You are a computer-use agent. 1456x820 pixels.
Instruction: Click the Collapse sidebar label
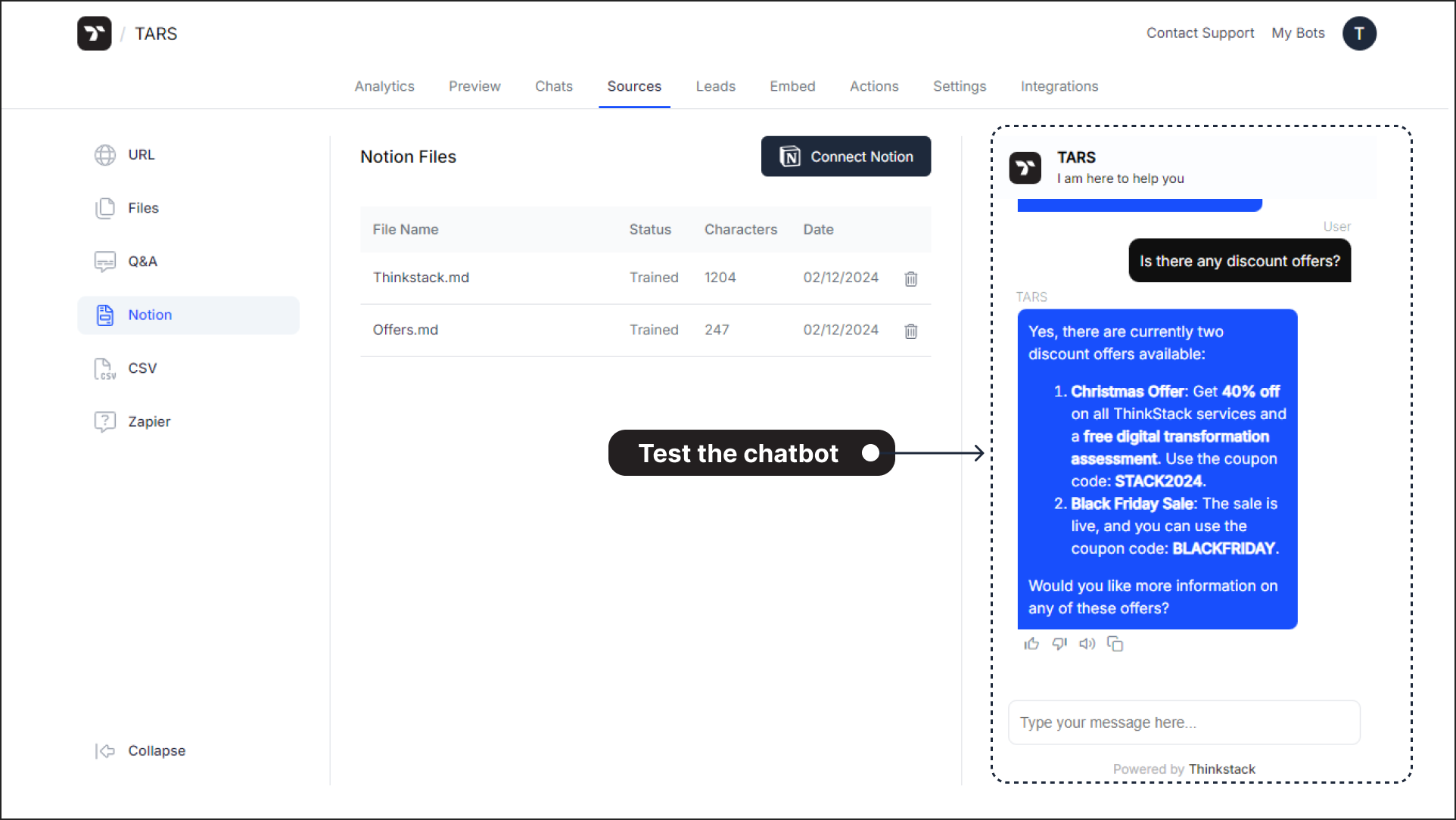click(x=157, y=751)
